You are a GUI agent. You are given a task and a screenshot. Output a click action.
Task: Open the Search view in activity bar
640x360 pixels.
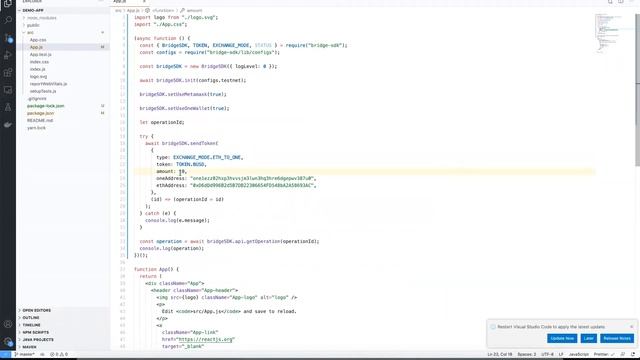8,20
